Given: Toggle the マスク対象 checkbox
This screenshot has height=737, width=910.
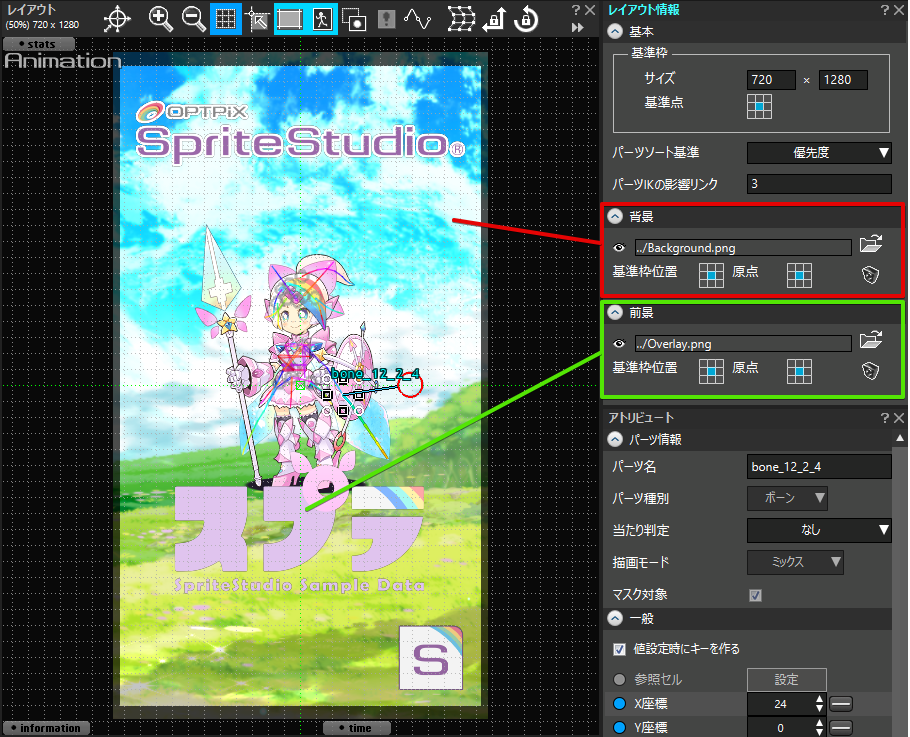Looking at the screenshot, I should pyautogui.click(x=755, y=595).
